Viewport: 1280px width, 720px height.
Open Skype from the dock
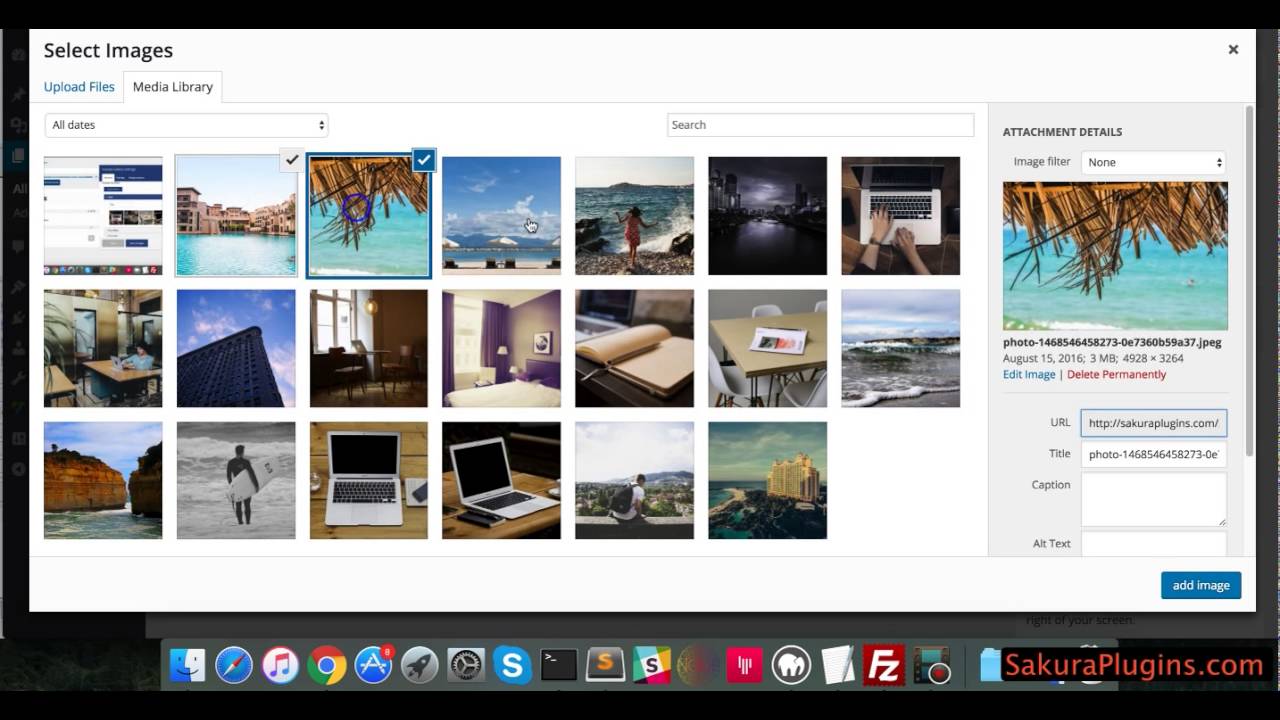click(x=512, y=665)
